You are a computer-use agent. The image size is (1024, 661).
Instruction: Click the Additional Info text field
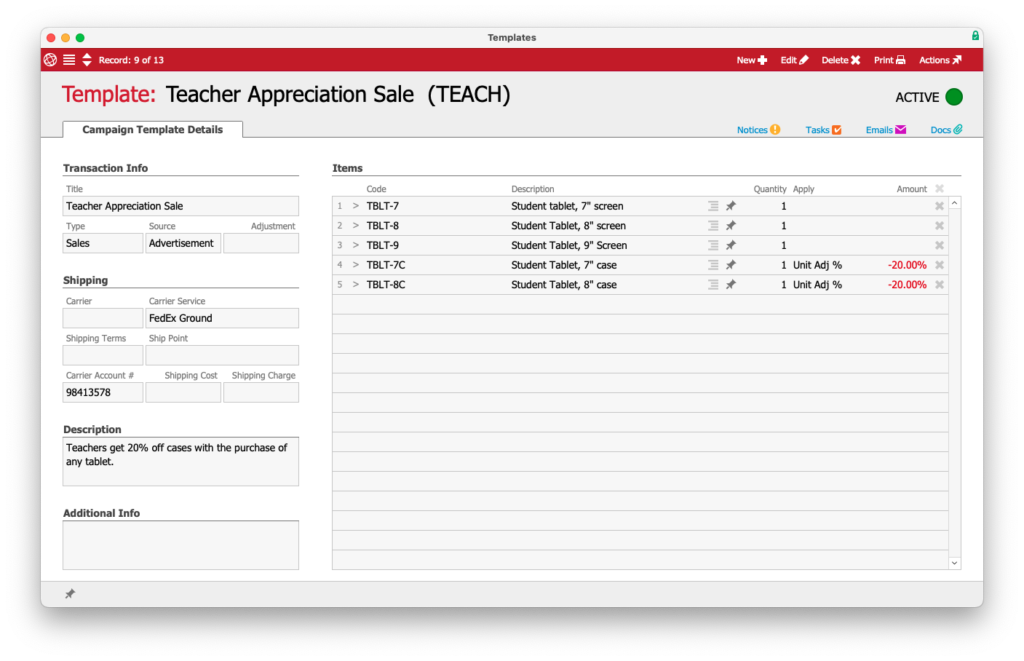(x=180, y=545)
